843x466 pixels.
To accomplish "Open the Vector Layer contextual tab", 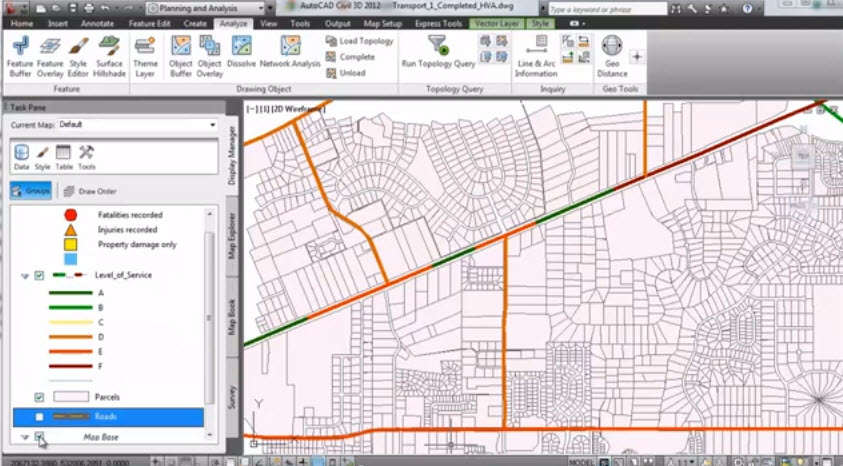I will pos(496,24).
